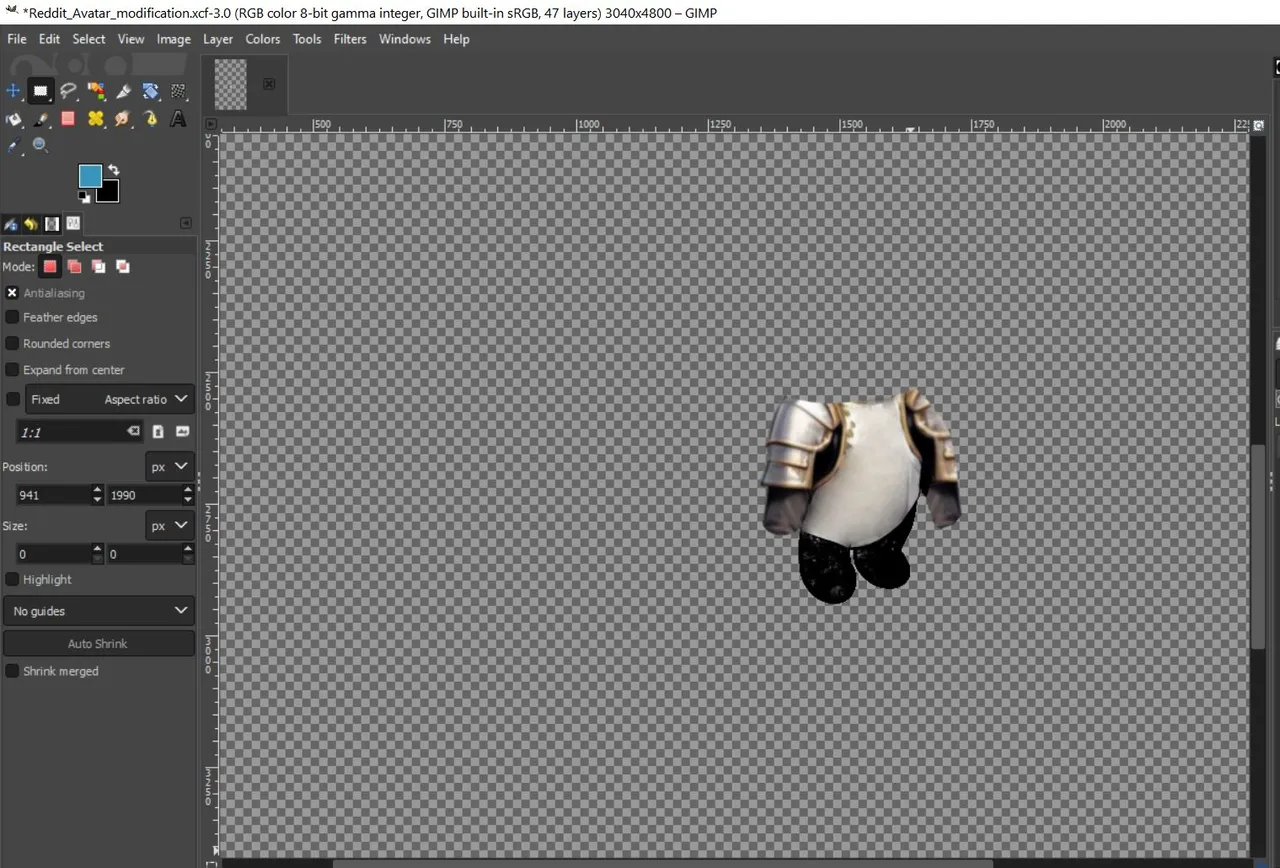The image size is (1280, 868).
Task: Select the image thumbnail tab
Action: (x=231, y=84)
